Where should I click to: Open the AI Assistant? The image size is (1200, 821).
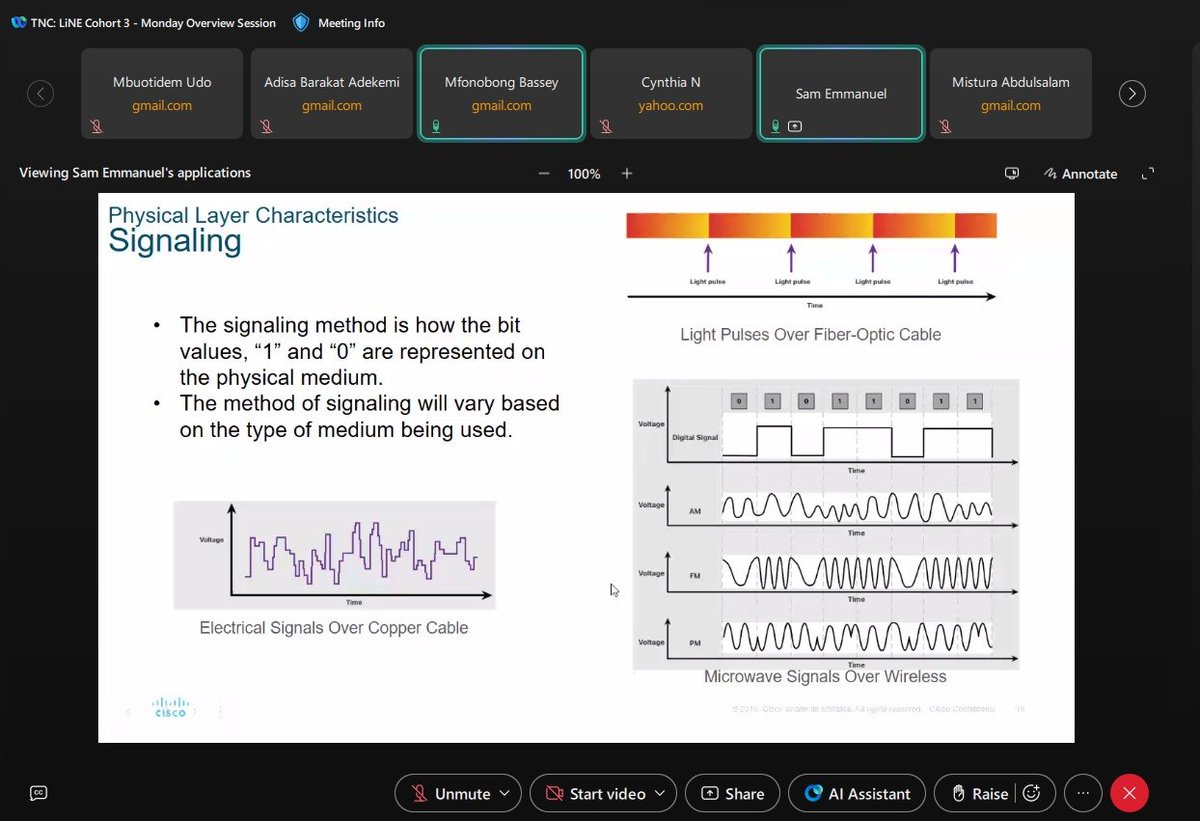click(857, 793)
